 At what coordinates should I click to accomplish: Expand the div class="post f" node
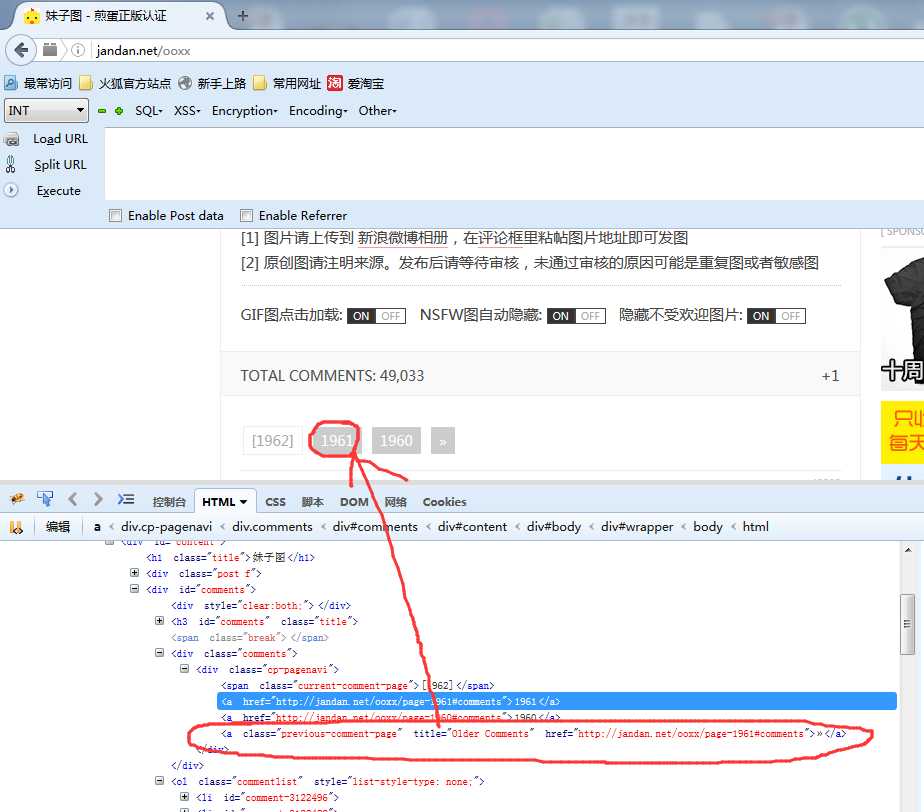click(134, 572)
